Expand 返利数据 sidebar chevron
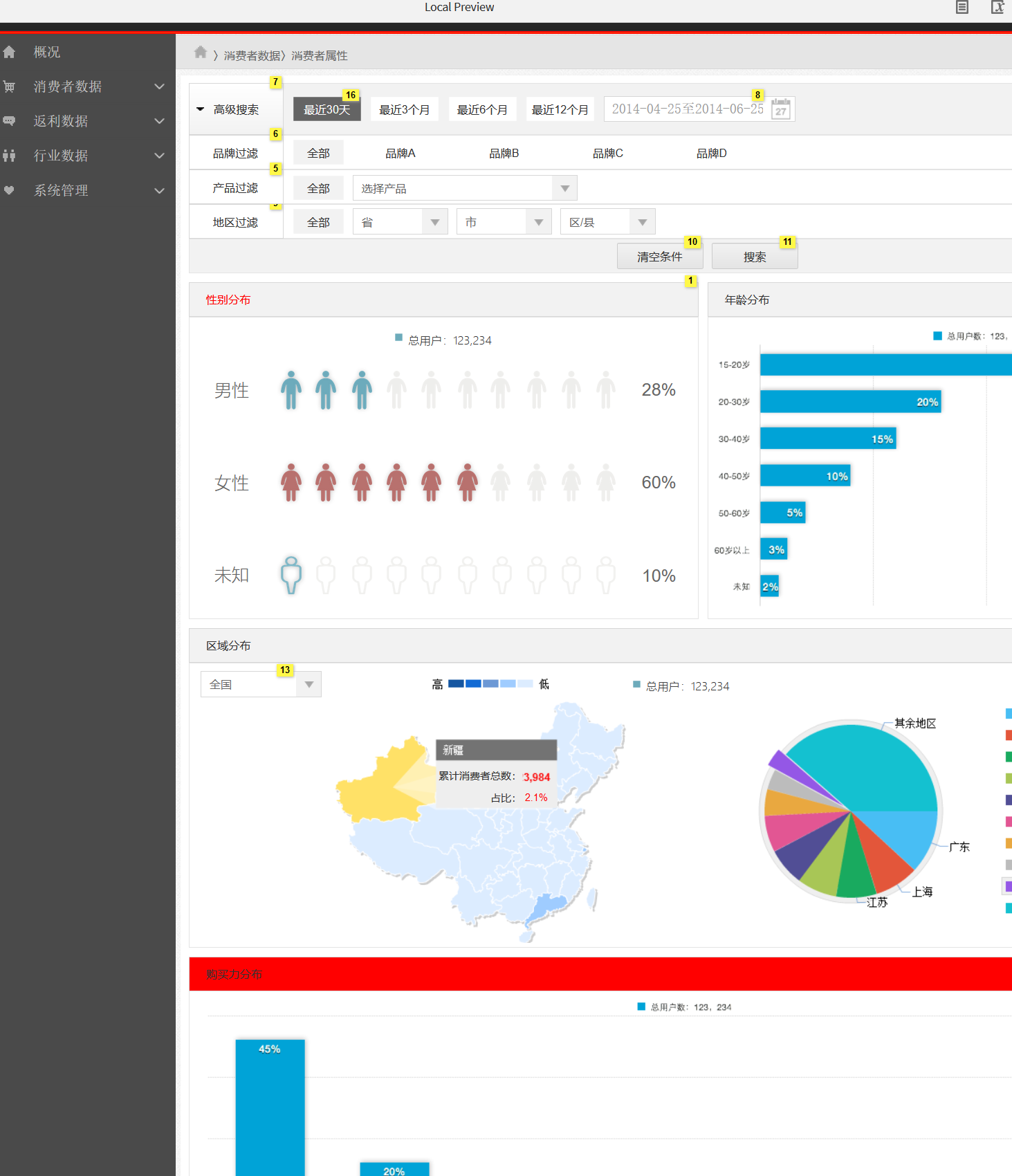This screenshot has height=1176, width=1012. click(x=160, y=121)
